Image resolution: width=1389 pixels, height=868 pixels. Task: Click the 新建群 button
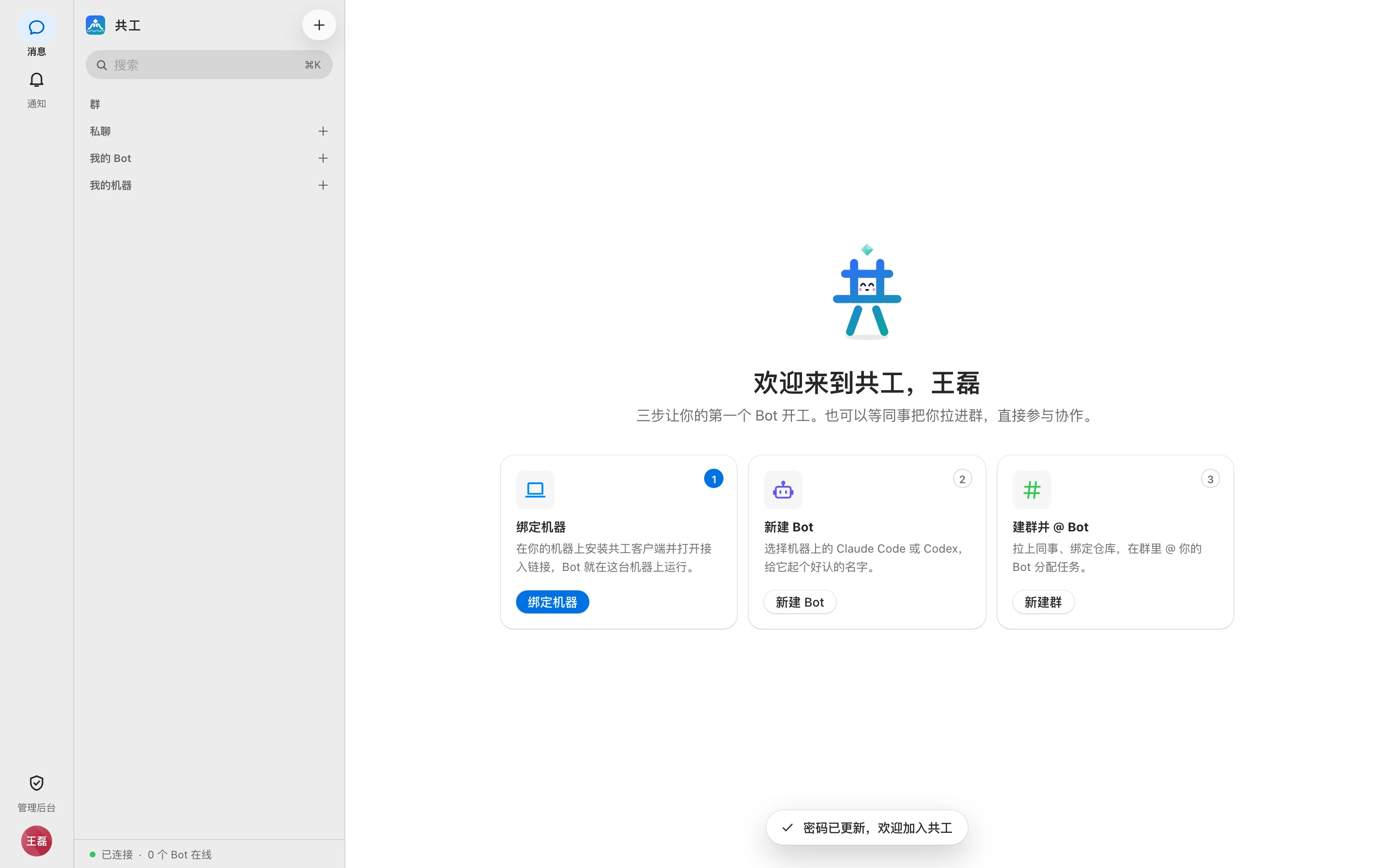click(x=1043, y=602)
